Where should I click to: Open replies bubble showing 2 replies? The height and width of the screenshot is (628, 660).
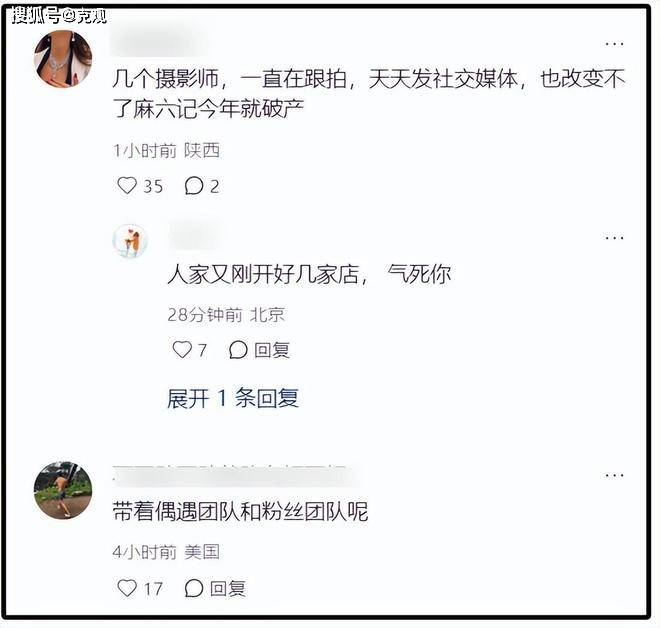point(194,186)
